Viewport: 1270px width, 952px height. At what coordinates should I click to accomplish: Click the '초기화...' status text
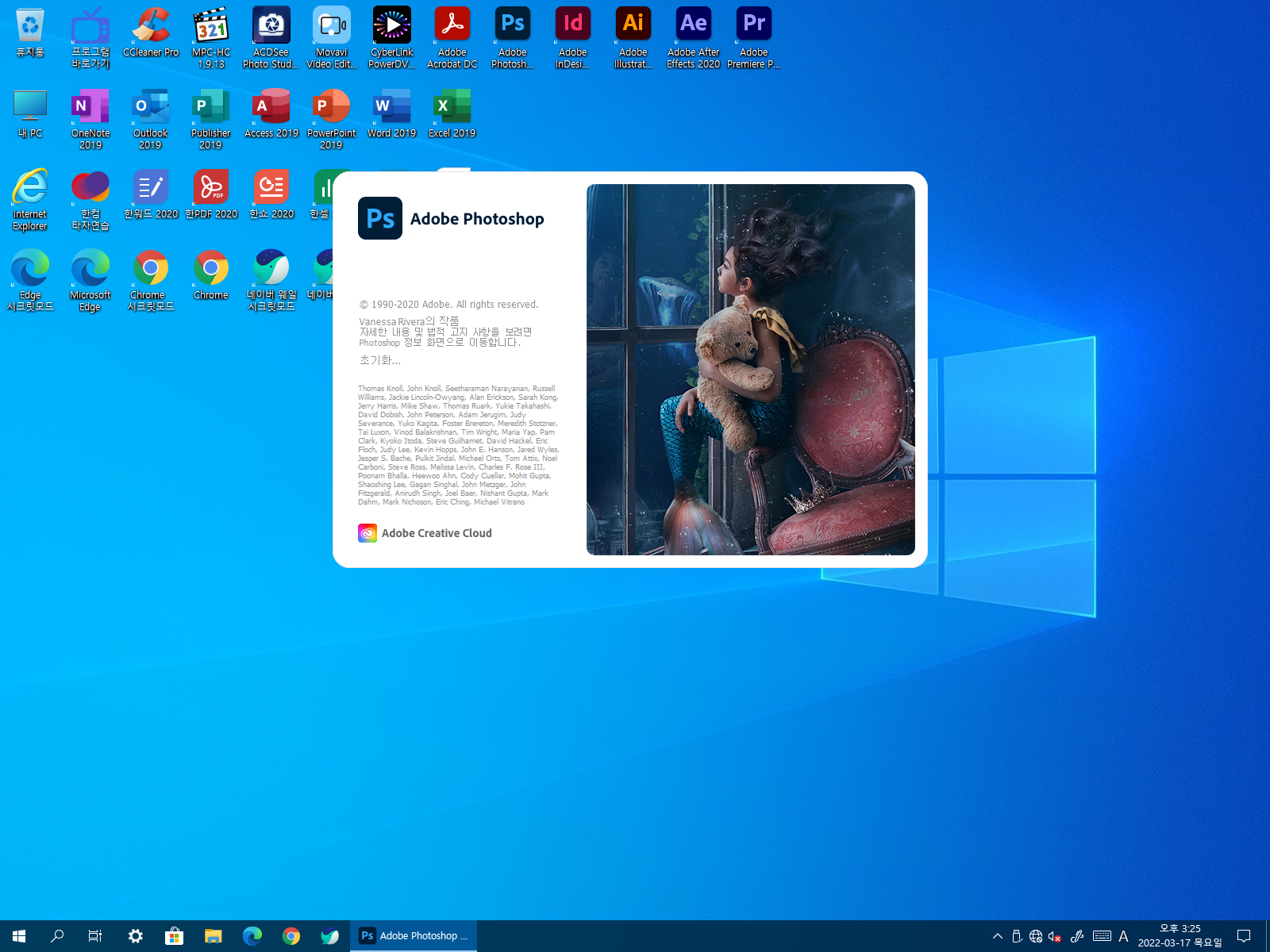[x=380, y=360]
